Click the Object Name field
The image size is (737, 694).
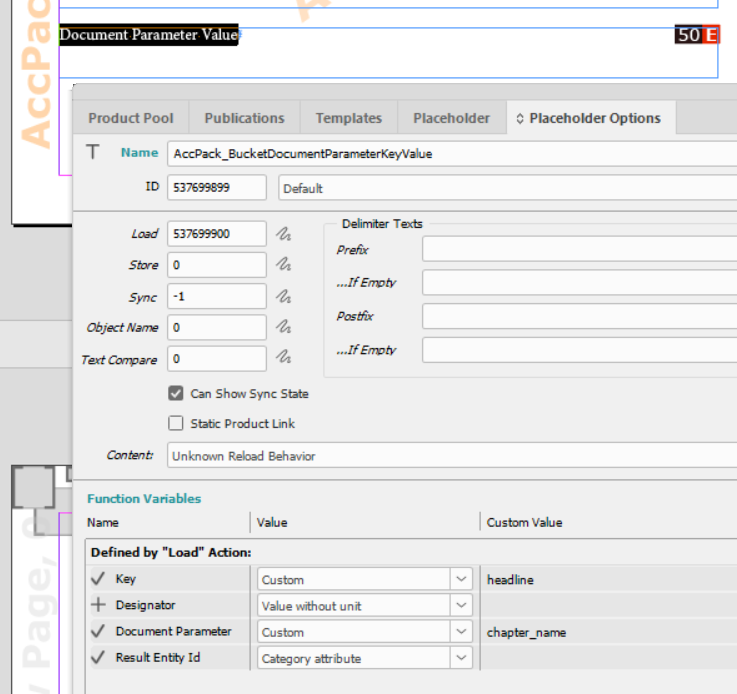tap(217, 327)
